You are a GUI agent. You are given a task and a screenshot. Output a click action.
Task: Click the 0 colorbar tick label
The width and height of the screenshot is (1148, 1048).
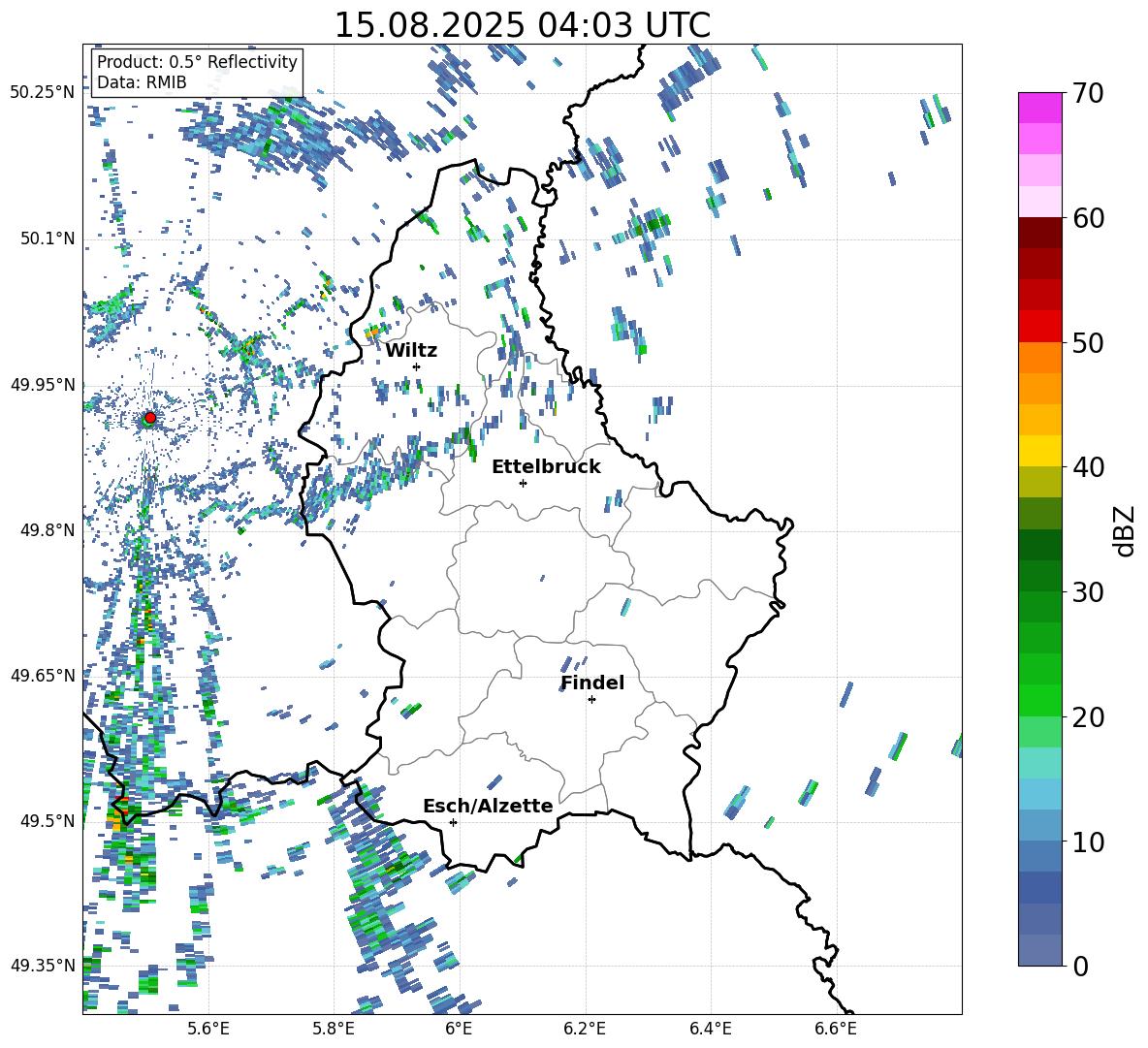pos(1080,966)
